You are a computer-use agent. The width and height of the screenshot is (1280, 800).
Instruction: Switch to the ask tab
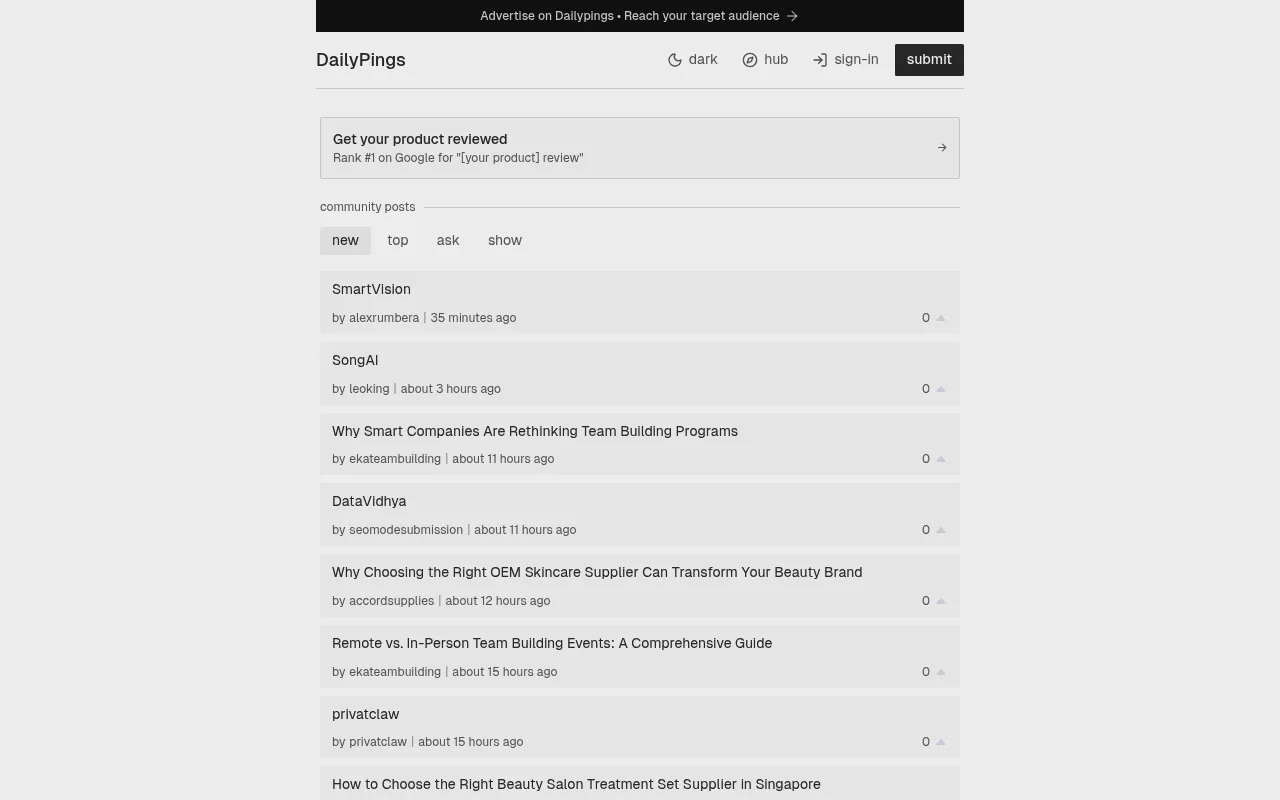pyautogui.click(x=447, y=240)
